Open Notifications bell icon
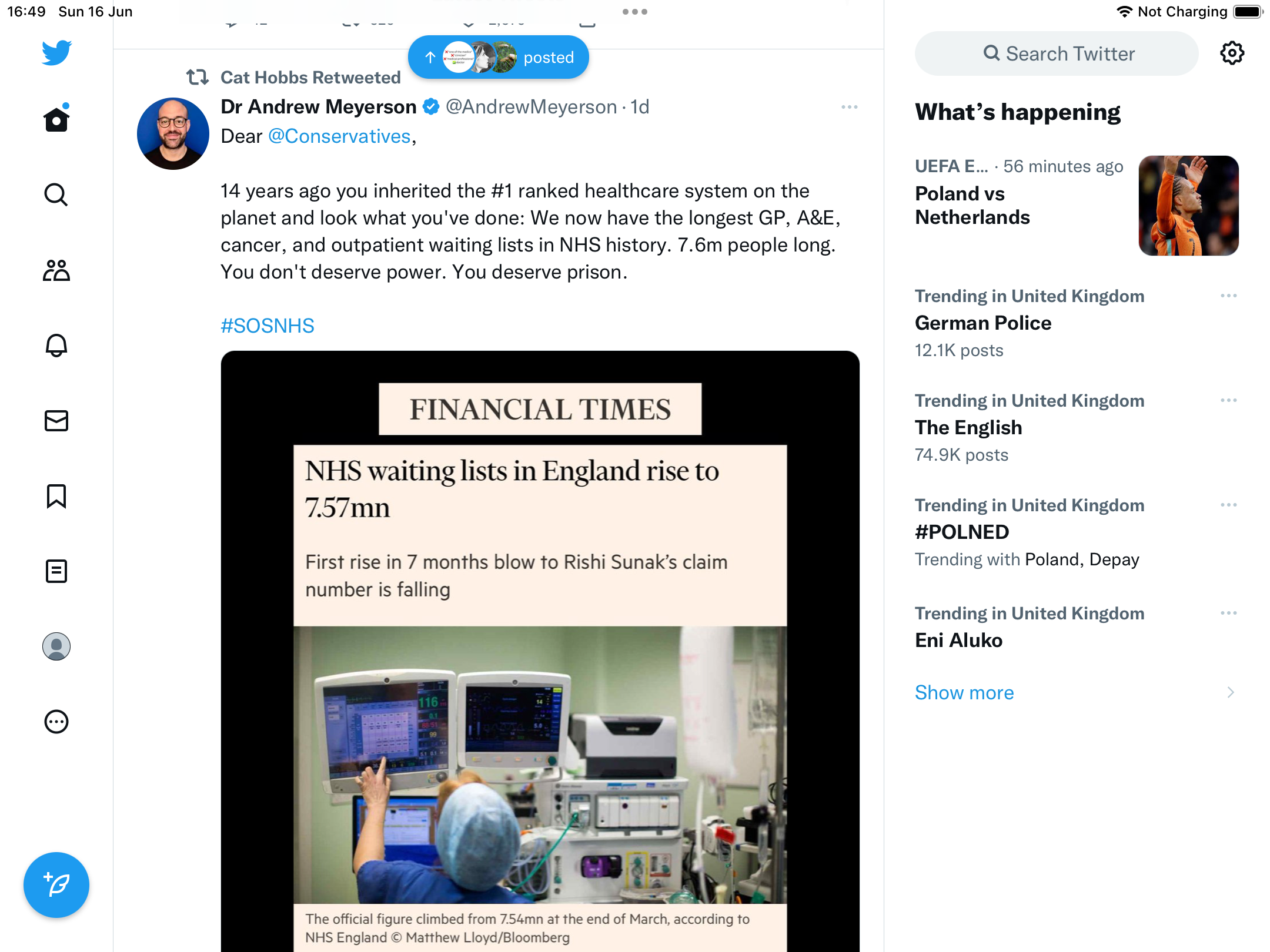The height and width of the screenshot is (952, 1270). 56,345
